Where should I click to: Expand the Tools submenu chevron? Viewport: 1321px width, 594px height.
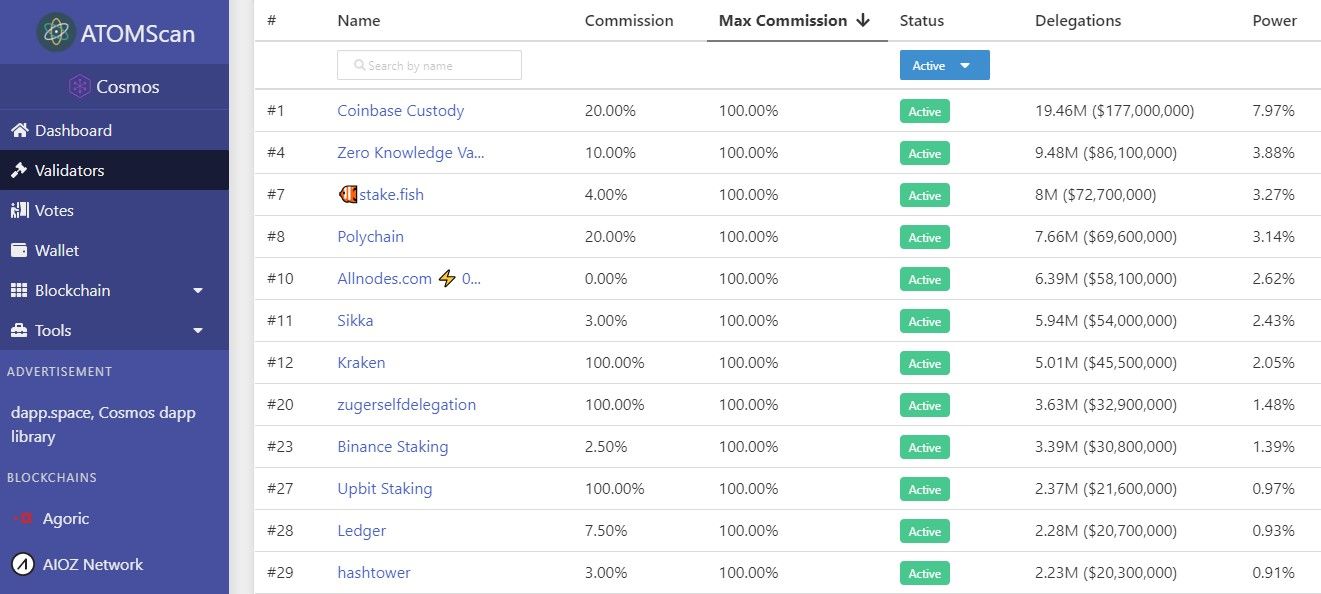pos(198,330)
